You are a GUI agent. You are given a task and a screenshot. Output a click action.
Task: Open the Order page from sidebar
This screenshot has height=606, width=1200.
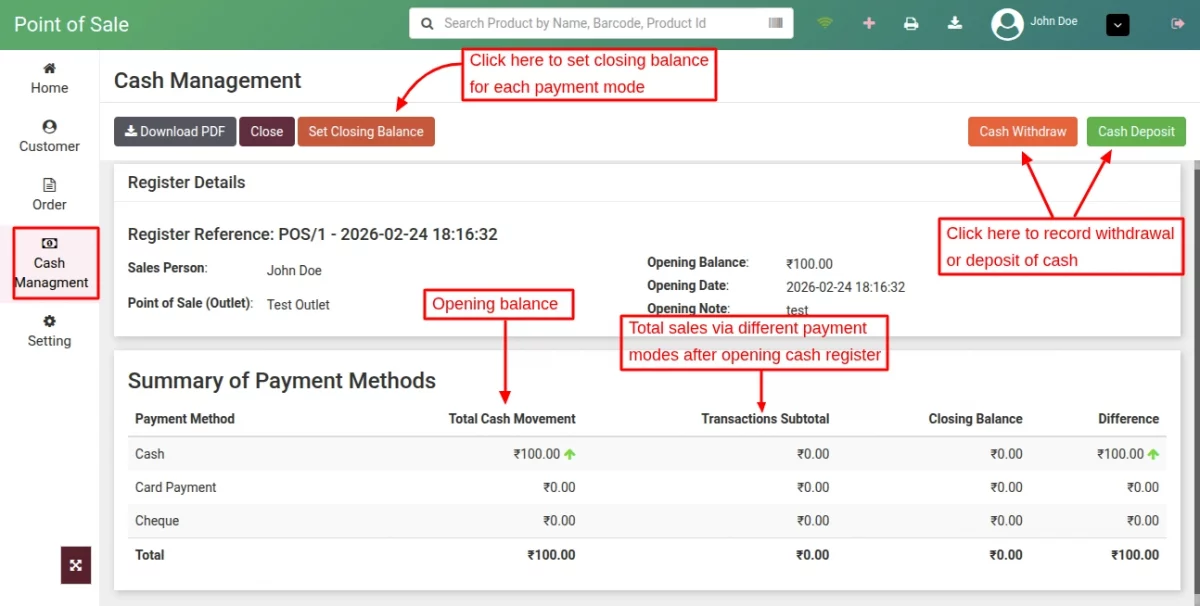point(49,194)
